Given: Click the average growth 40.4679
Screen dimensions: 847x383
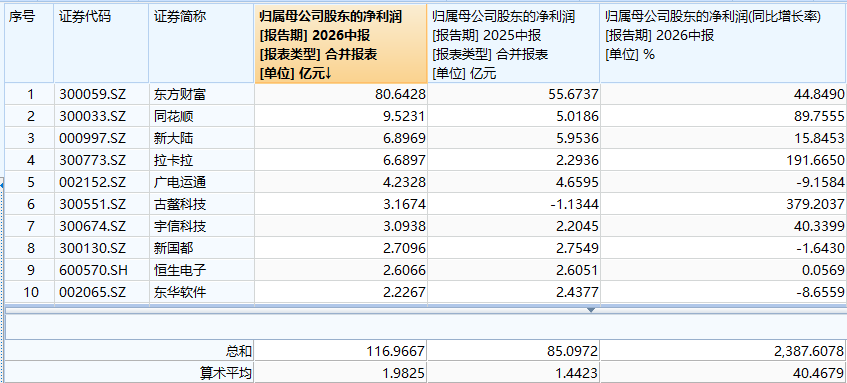Looking at the screenshot, I should (x=724, y=373).
